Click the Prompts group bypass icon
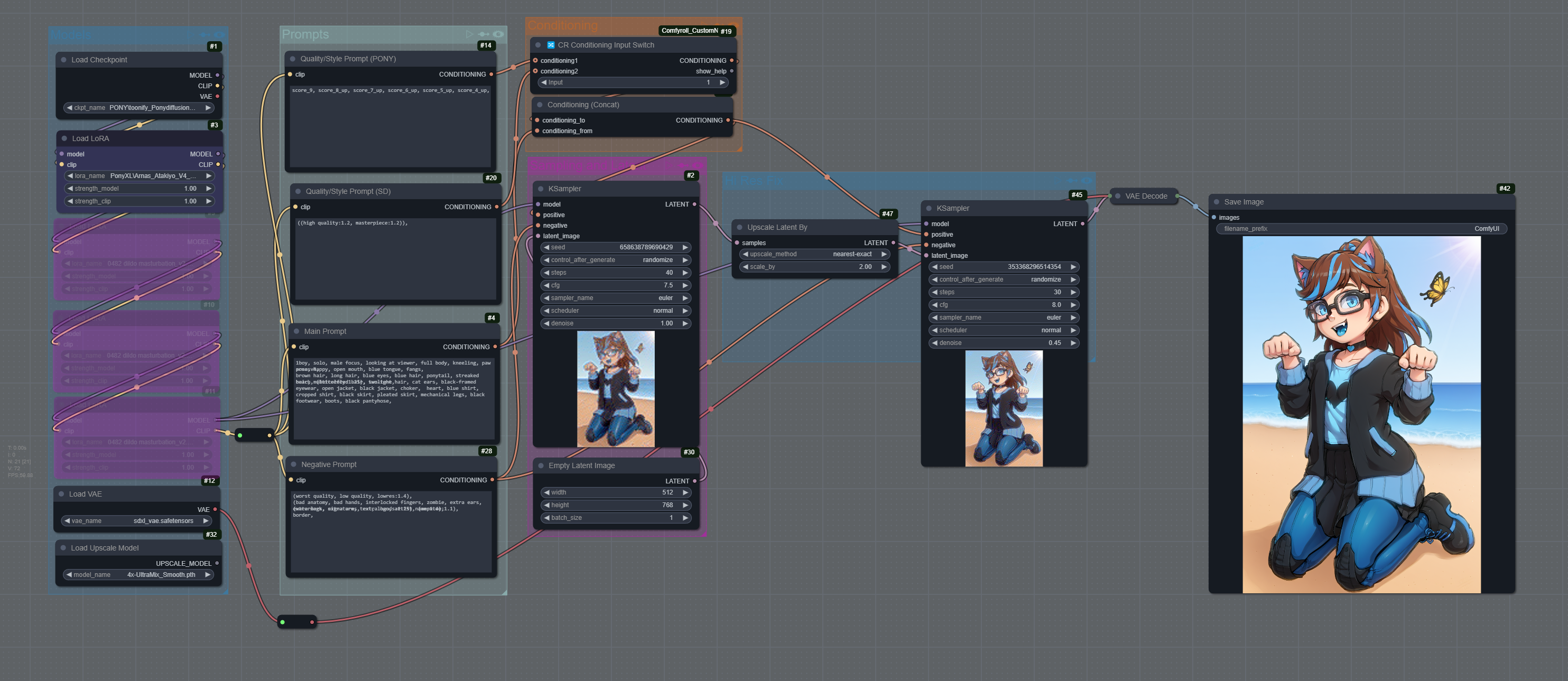This screenshot has width=1568, height=681. point(484,34)
